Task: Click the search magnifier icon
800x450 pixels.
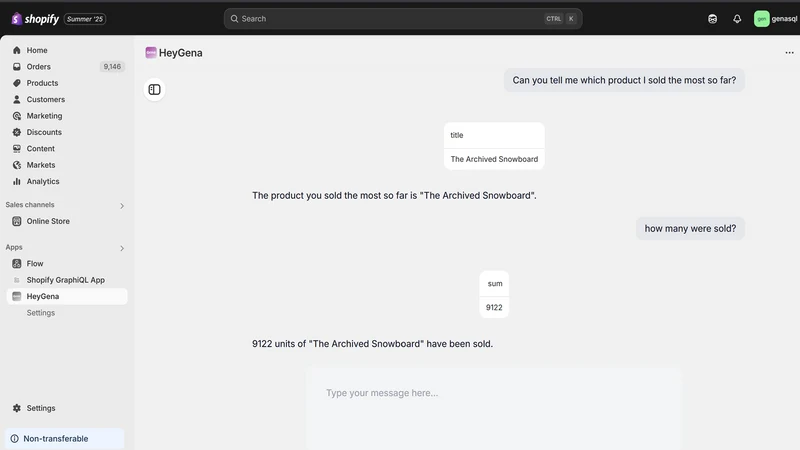Action: click(234, 19)
